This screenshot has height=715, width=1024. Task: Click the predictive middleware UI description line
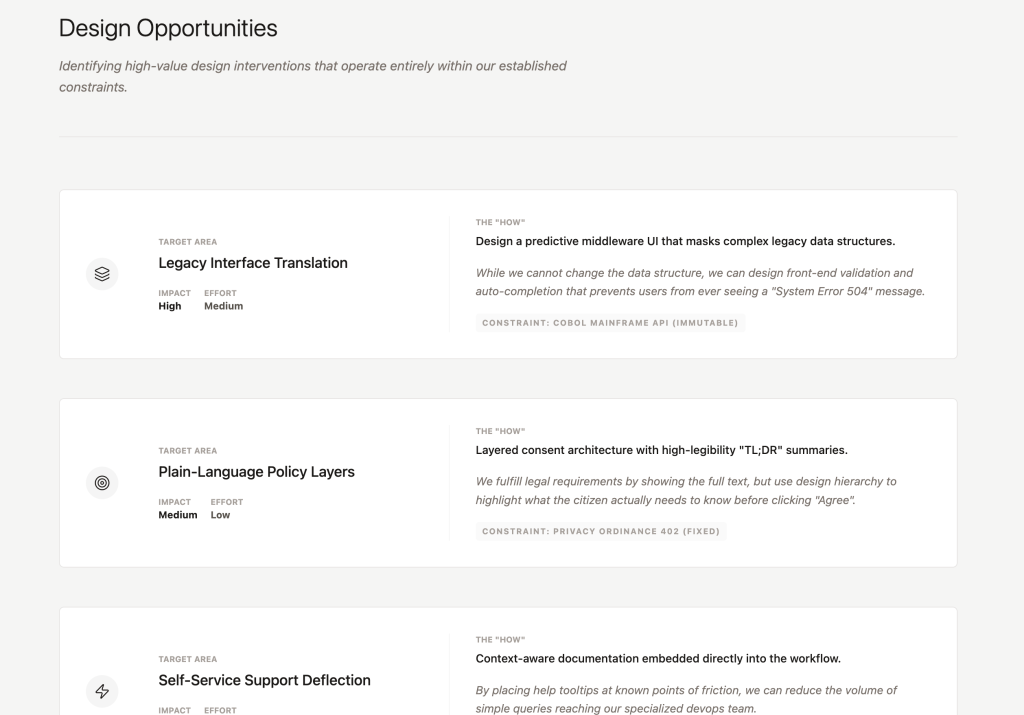pos(685,241)
